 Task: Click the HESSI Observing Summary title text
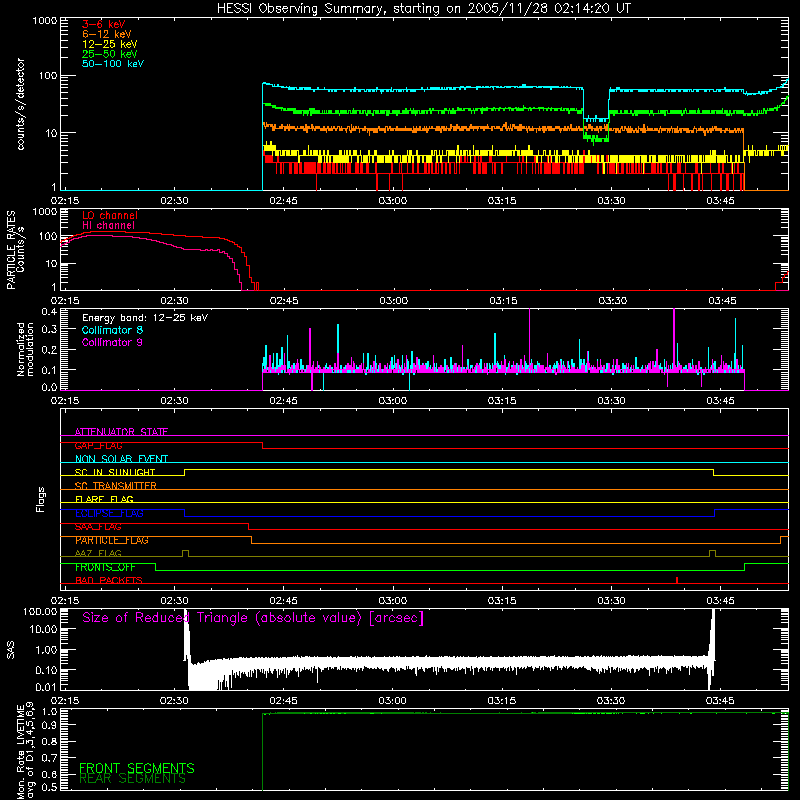pos(424,9)
